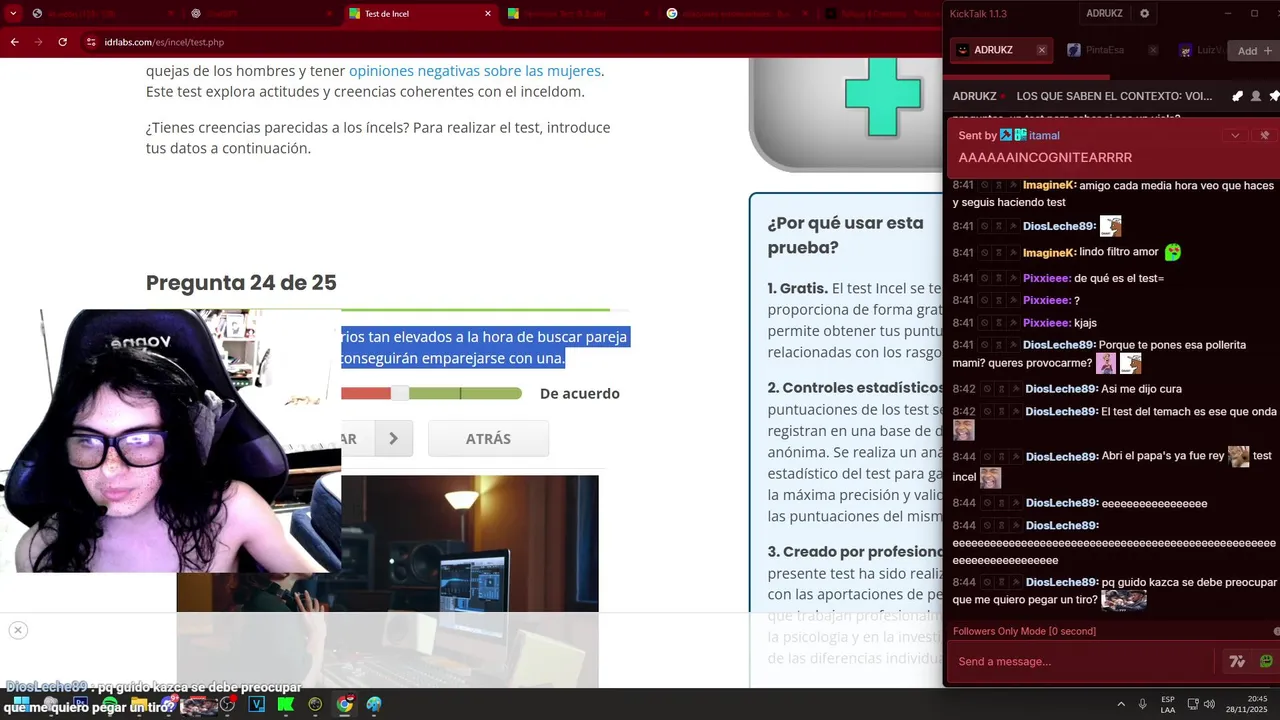Open KickTalk settings gear icon
Viewport: 1280px width, 720px height.
[1145, 14]
